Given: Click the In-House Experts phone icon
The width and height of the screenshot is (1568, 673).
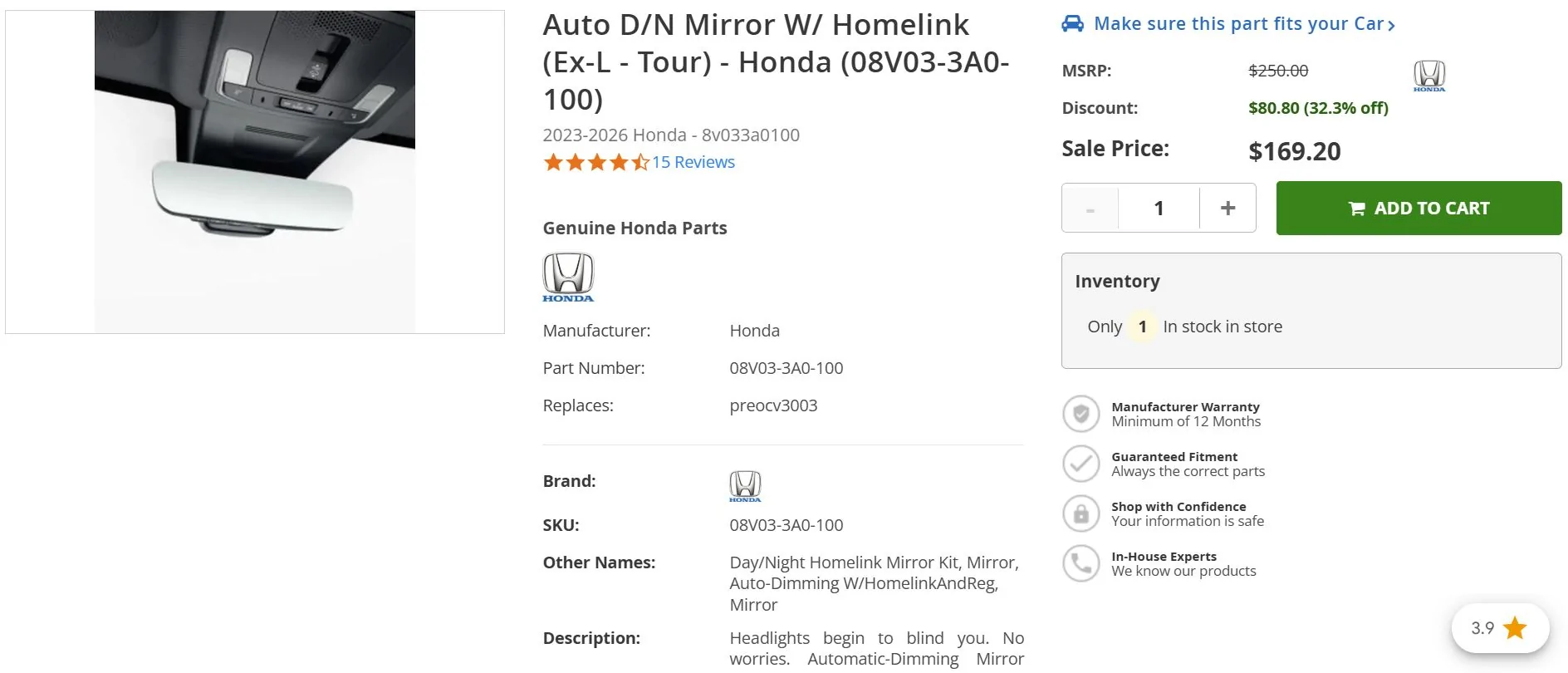Looking at the screenshot, I should 1080,562.
